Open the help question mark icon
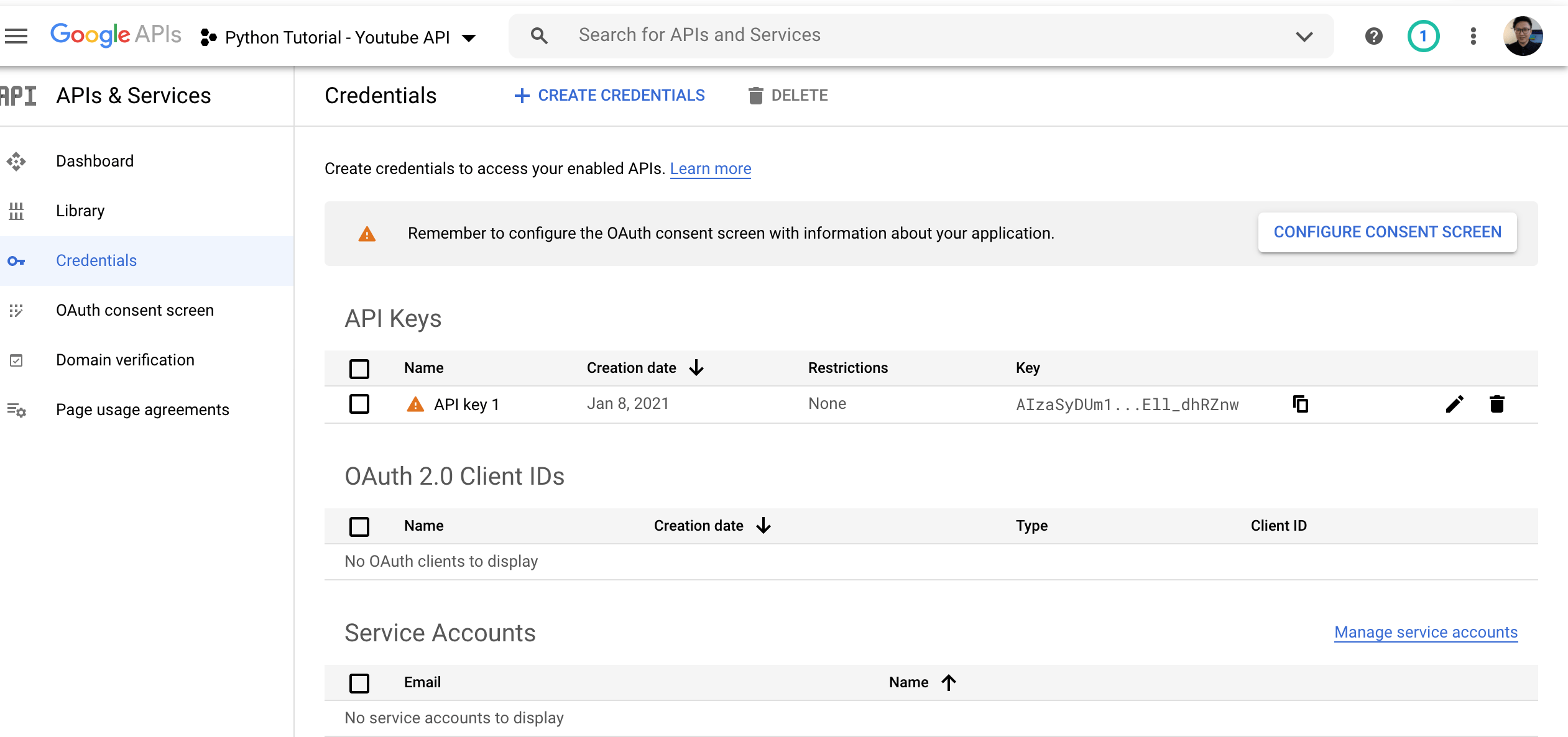The width and height of the screenshot is (1568, 737). (1373, 36)
